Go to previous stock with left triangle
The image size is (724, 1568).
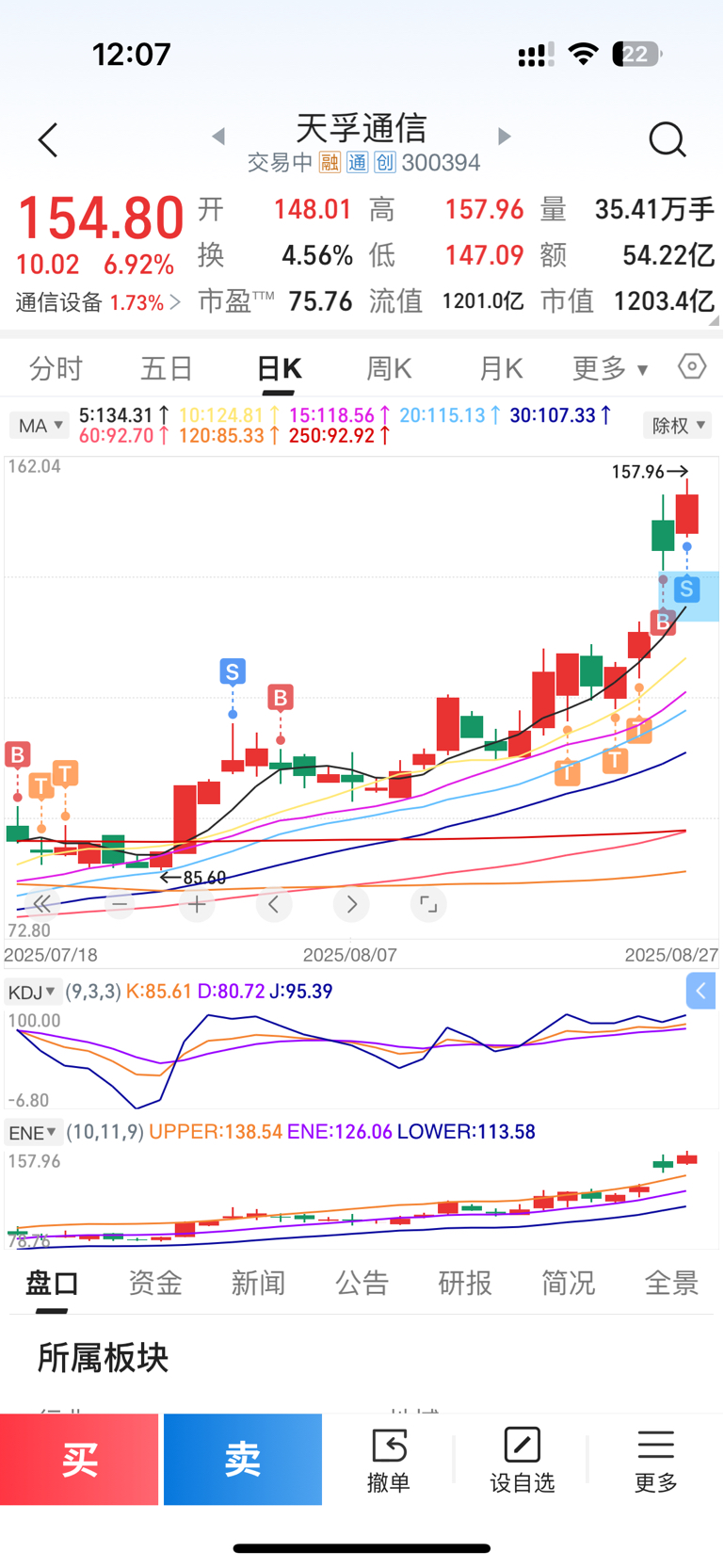[218, 137]
